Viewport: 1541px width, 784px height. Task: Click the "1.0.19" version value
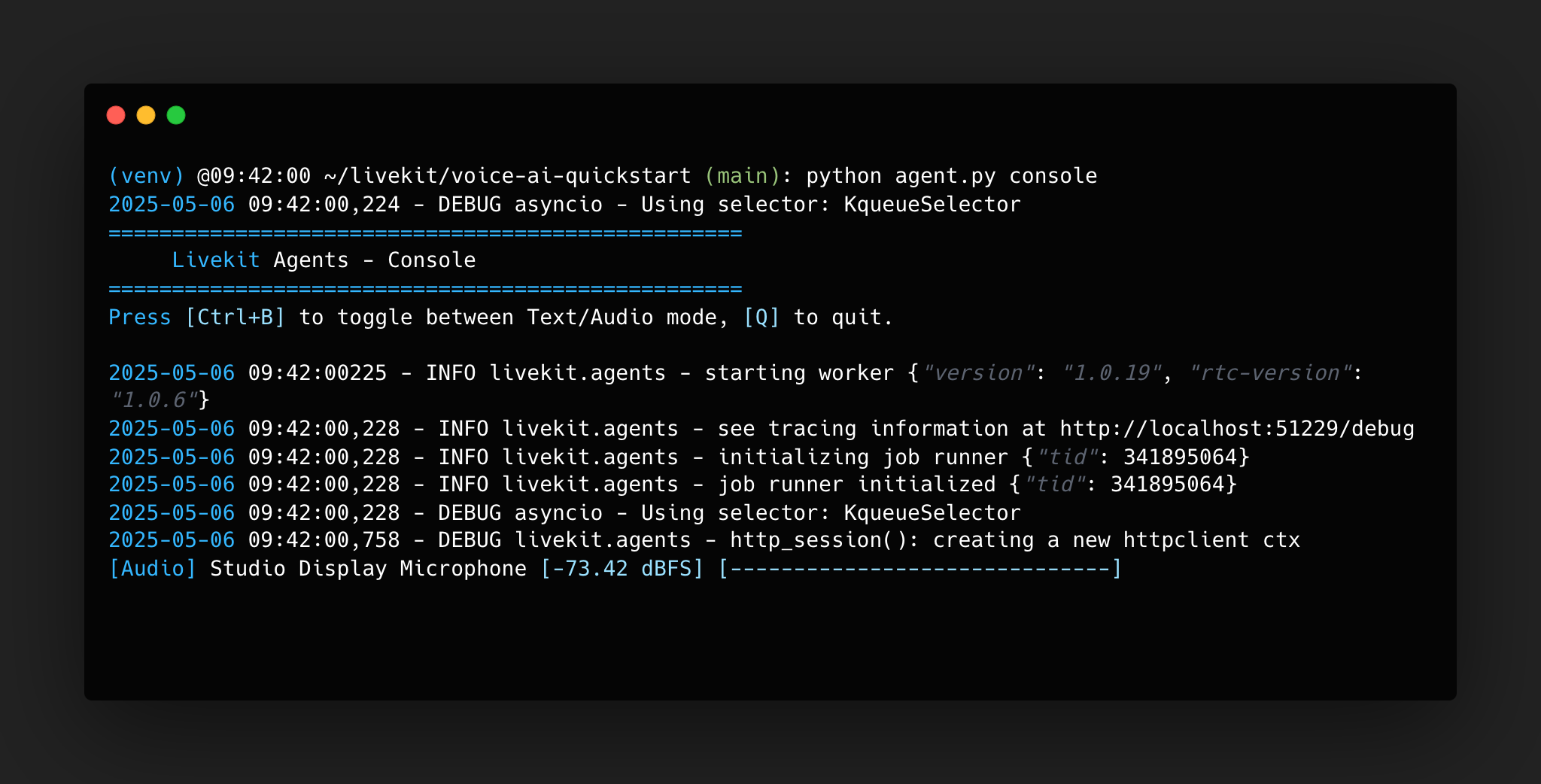tap(1112, 373)
